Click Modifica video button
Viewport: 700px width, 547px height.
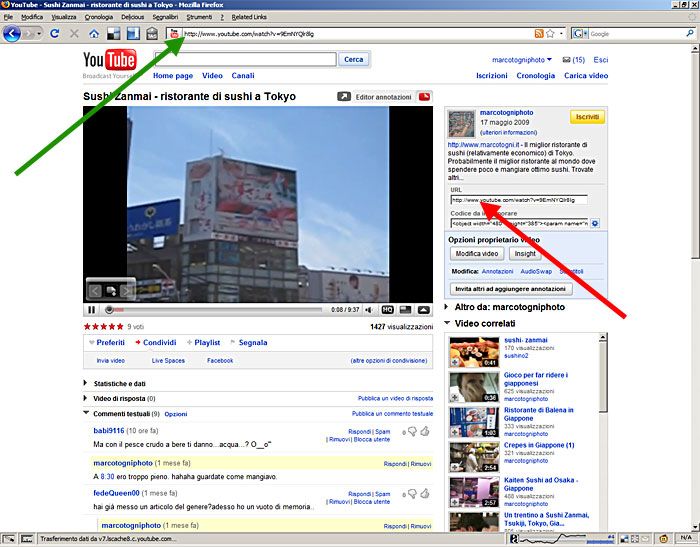click(x=477, y=254)
